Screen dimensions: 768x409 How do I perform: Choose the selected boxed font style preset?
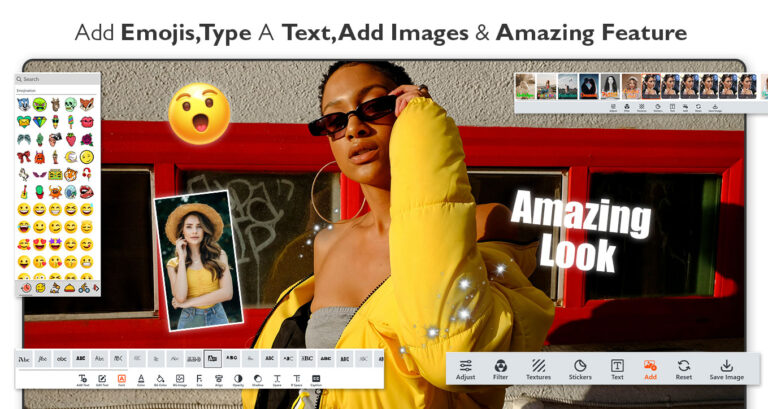click(x=212, y=358)
